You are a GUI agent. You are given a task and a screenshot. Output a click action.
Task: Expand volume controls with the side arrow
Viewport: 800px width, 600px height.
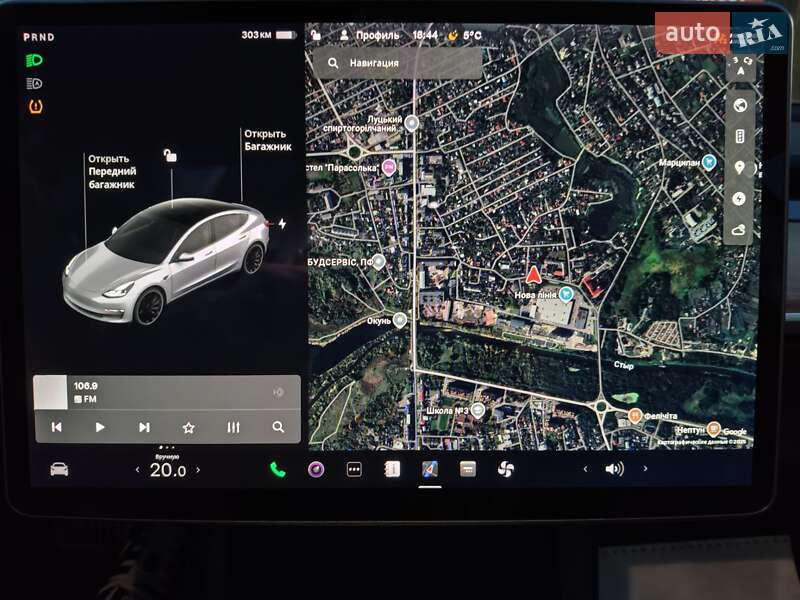645,466
